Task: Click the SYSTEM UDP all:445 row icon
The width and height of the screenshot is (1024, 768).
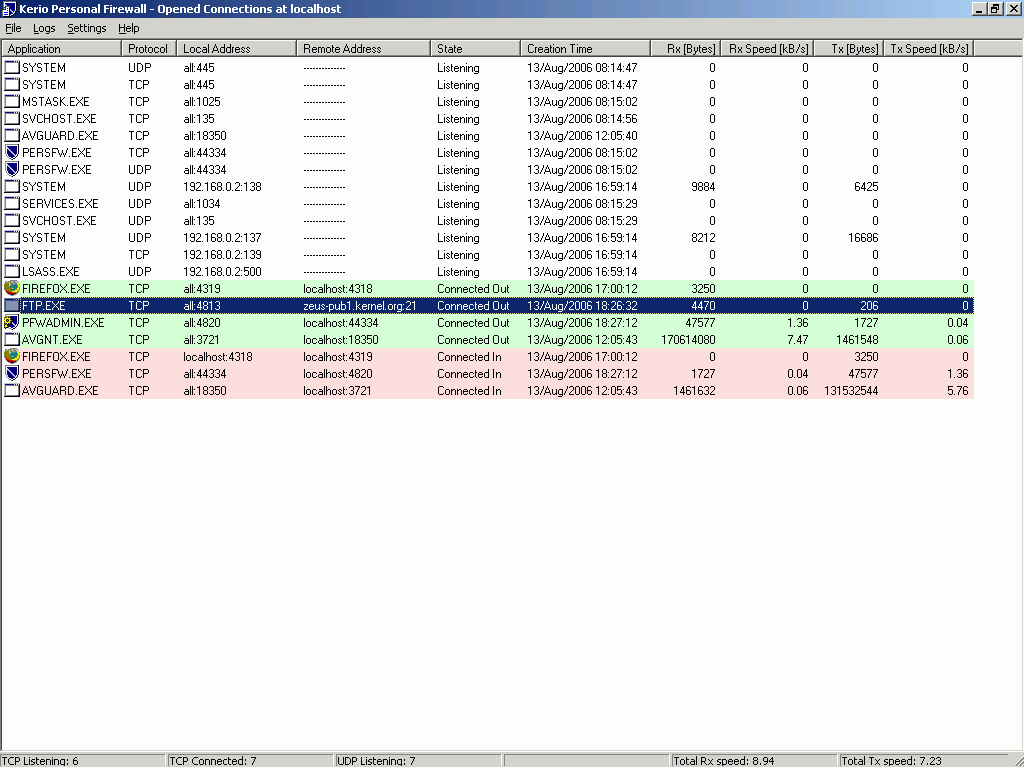Action: (x=12, y=67)
